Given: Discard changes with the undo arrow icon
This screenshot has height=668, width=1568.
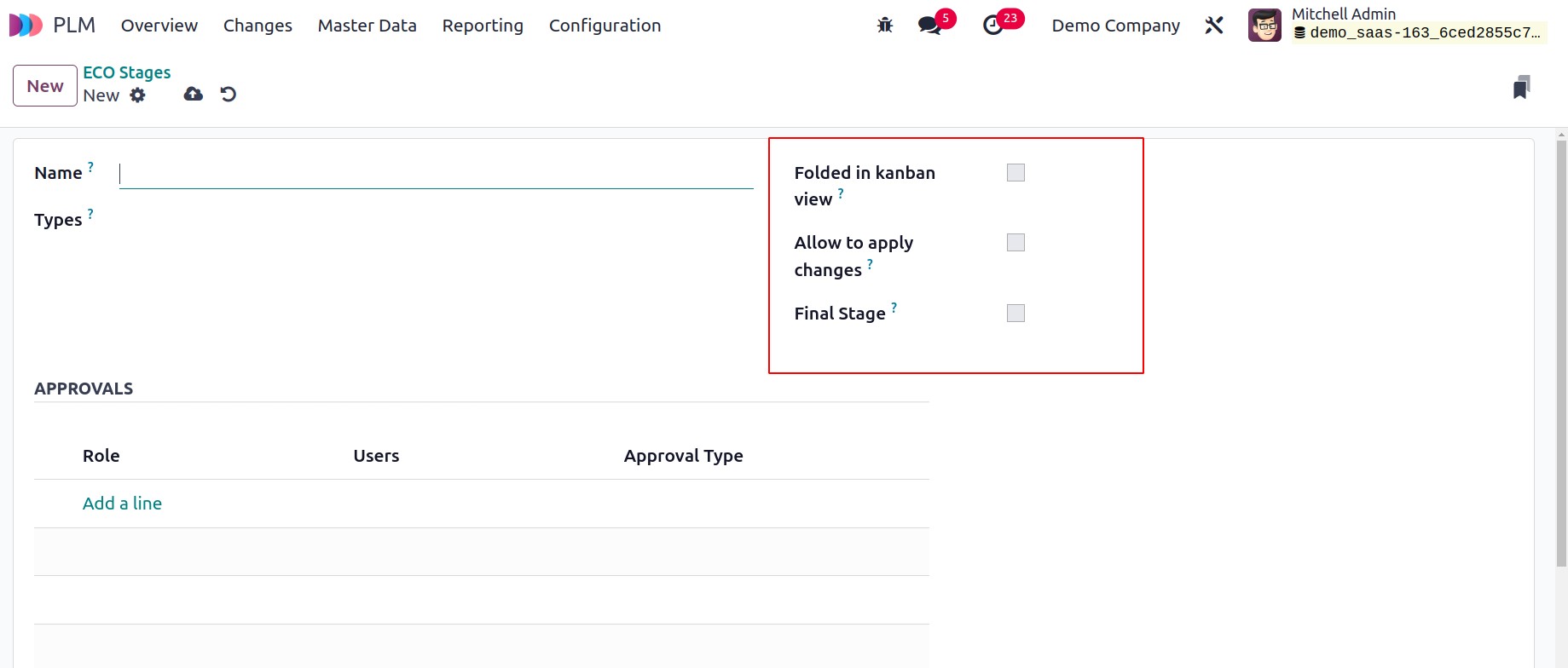Looking at the screenshot, I should point(228,94).
